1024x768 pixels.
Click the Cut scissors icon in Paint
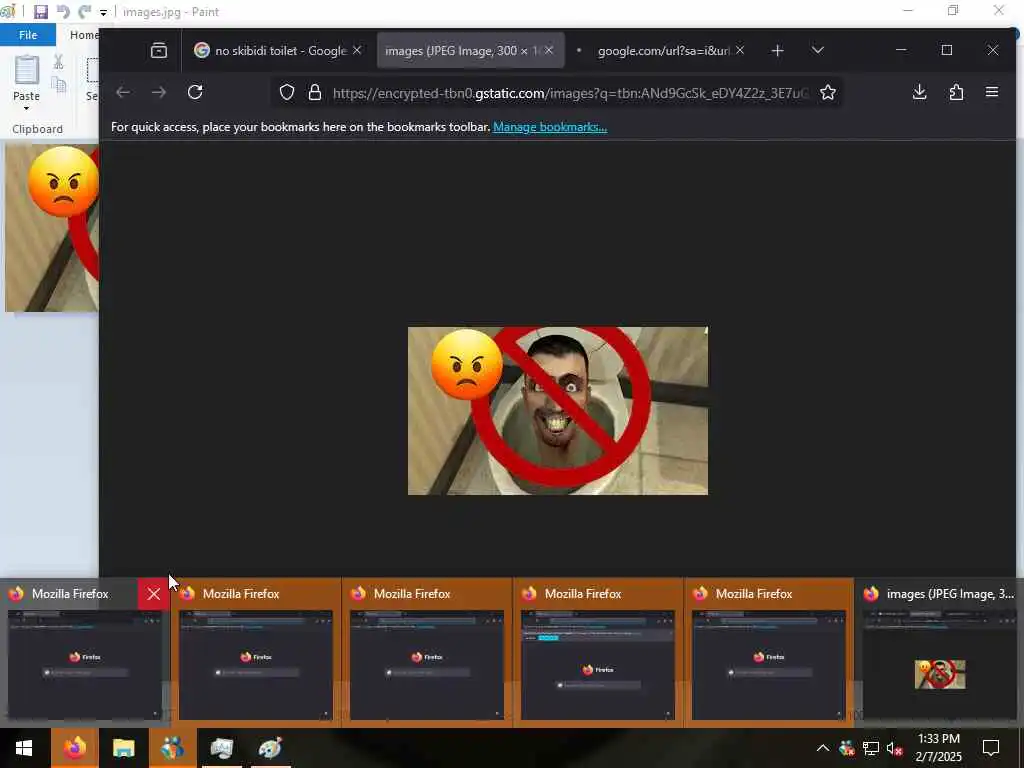59,62
